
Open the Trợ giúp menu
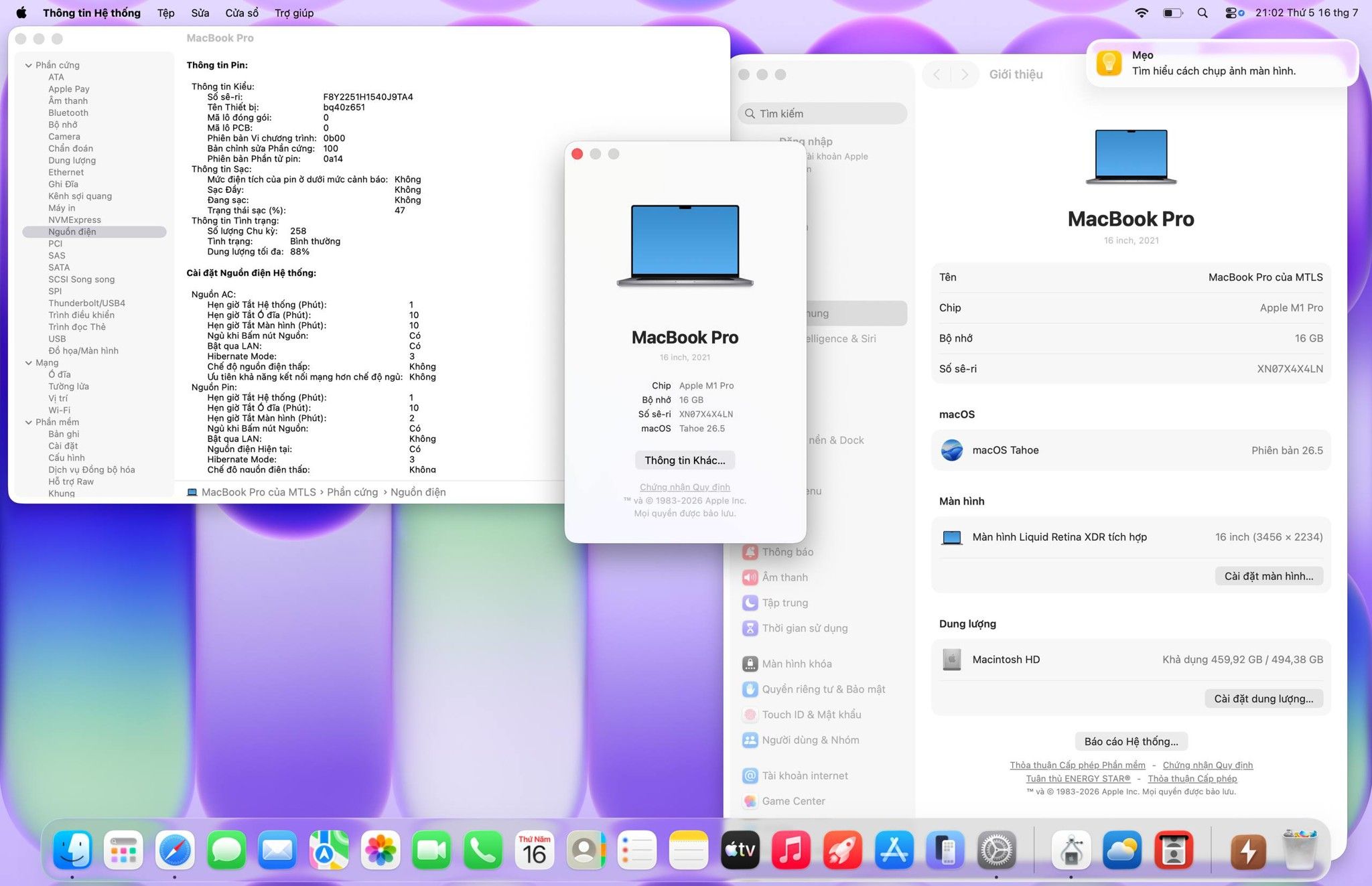pos(294,13)
